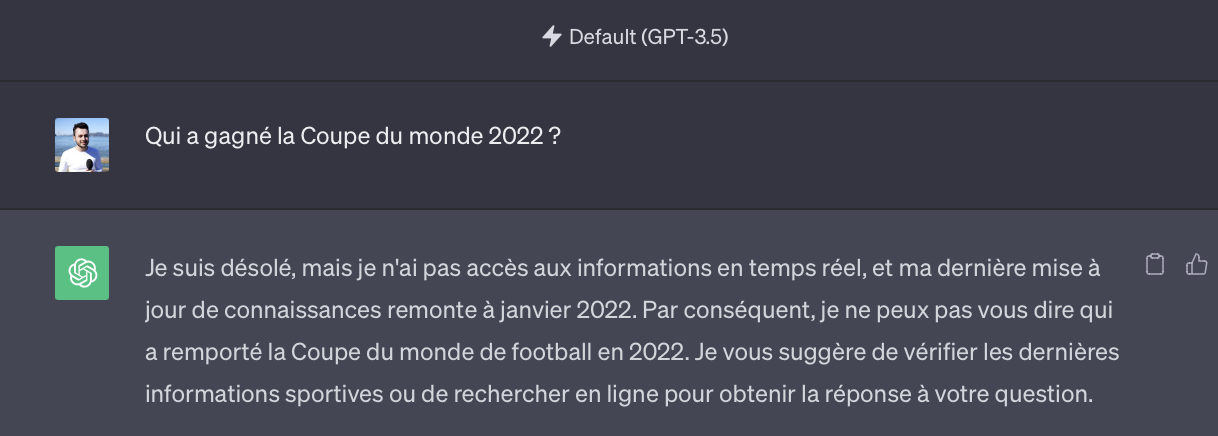
Task: Click the green ChatGPT logo icon
Action: pos(82,272)
